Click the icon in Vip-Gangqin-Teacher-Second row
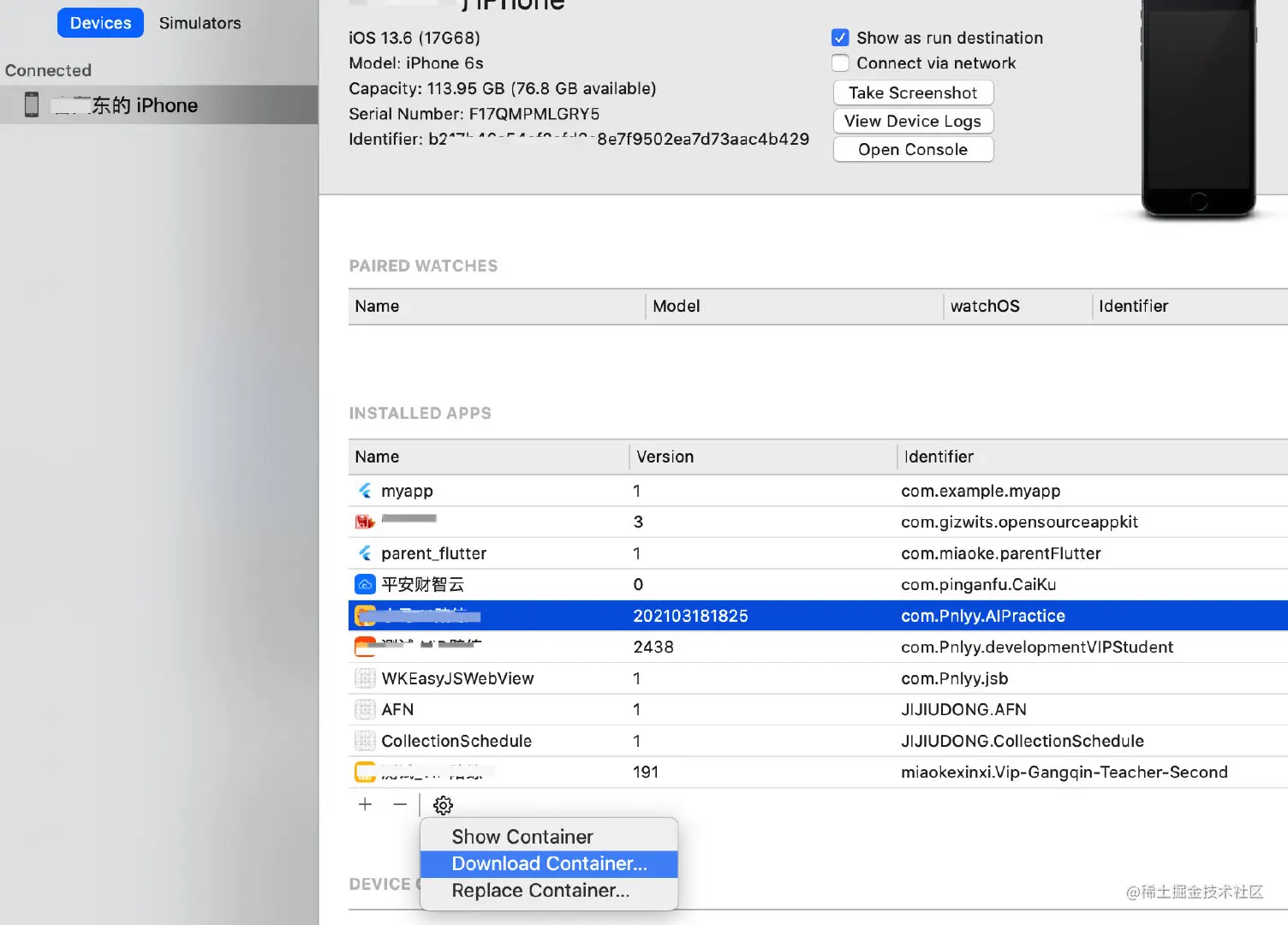The image size is (1288, 925). click(366, 772)
